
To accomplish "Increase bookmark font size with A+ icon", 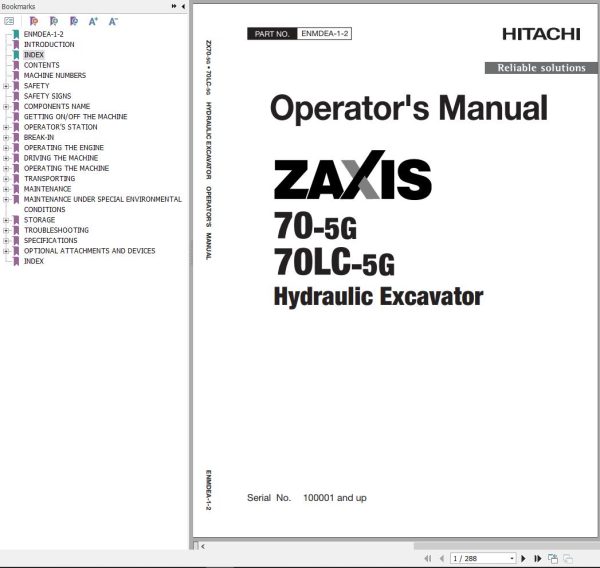I will click(x=93, y=21).
